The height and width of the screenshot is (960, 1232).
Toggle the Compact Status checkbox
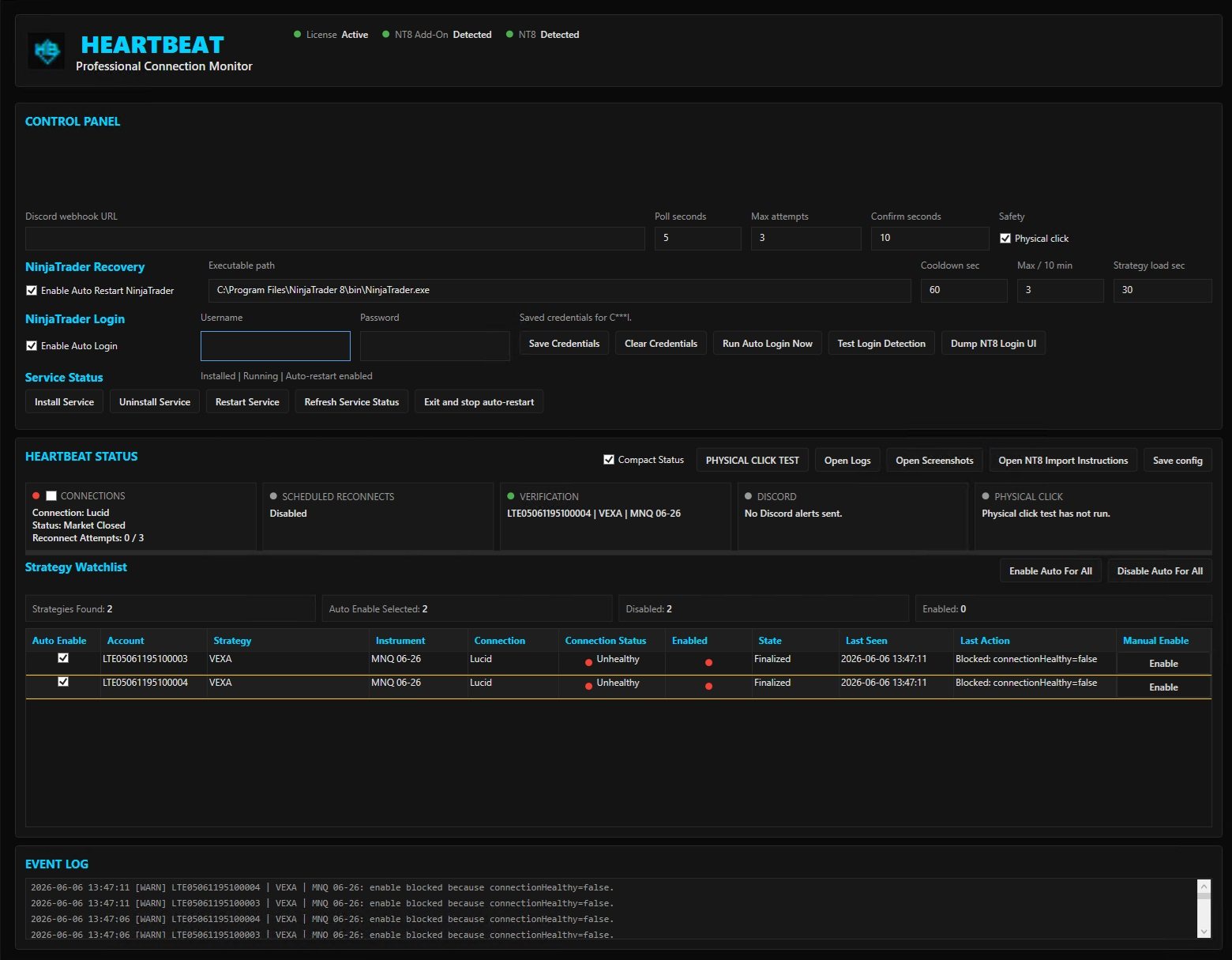pos(609,459)
